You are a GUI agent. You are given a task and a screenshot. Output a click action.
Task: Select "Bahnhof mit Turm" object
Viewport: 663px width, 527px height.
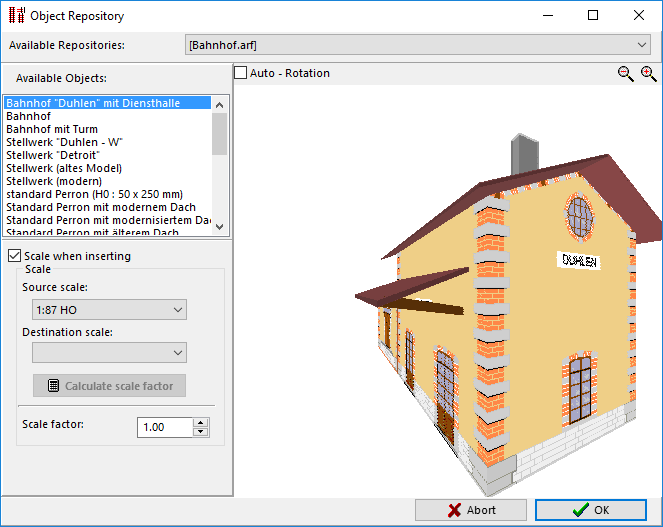tap(107, 129)
